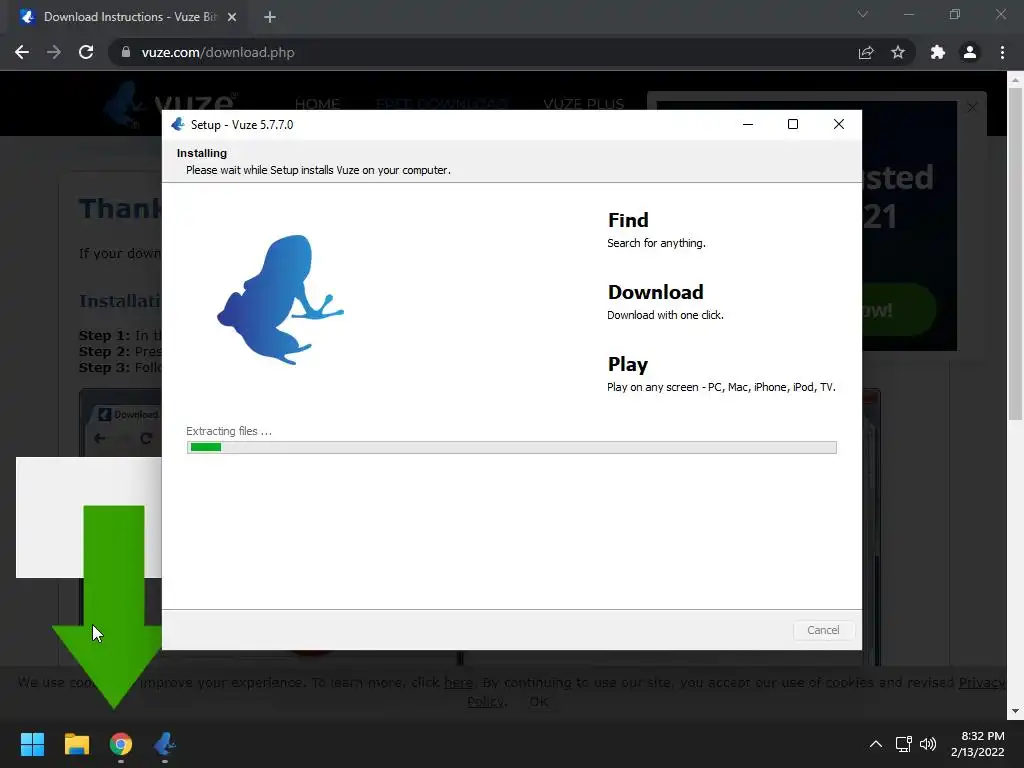Viewport: 1024px width, 768px height.
Task: Click the Play heading in installer
Action: point(628,364)
